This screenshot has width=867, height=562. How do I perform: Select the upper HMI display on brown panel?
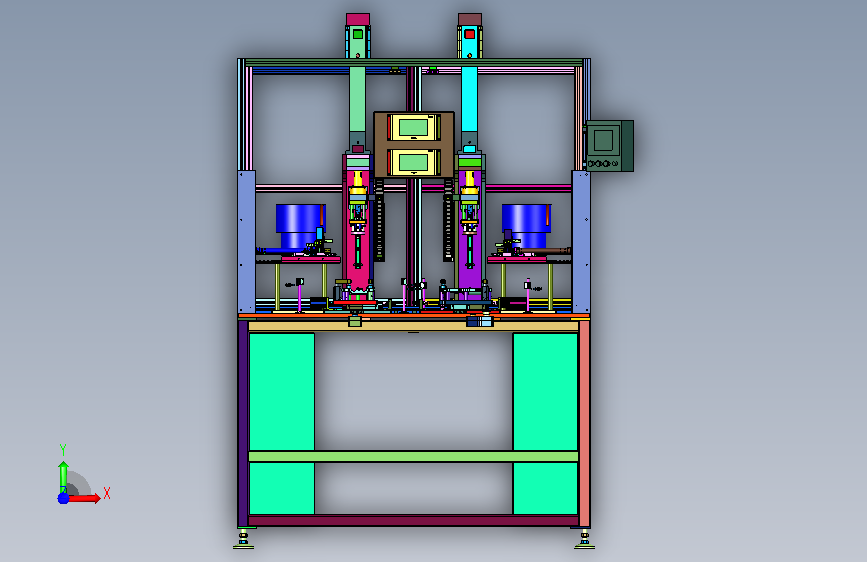[x=414, y=127]
